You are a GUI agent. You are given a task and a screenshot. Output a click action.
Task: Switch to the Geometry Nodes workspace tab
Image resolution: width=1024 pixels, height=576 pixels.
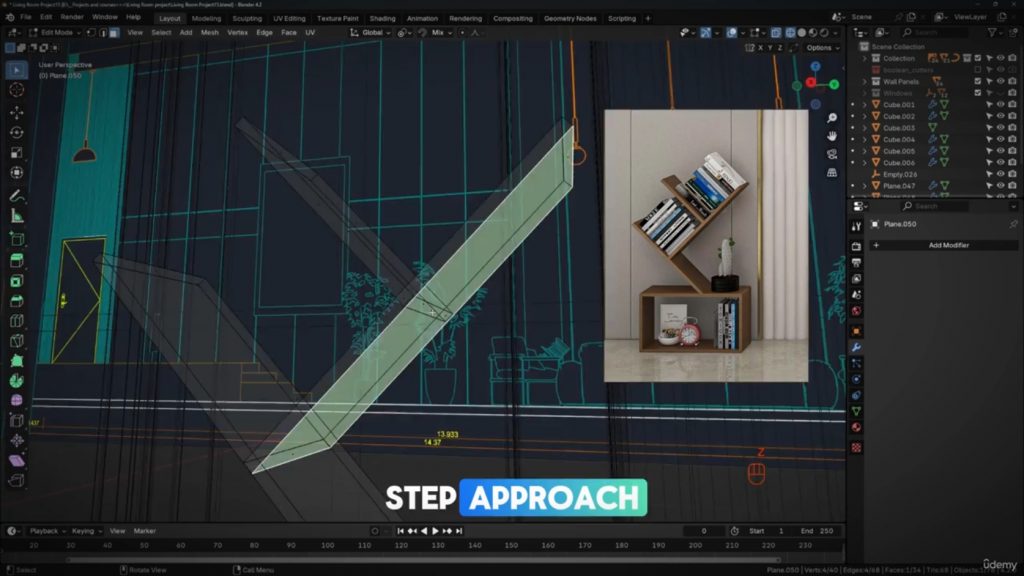[570, 18]
